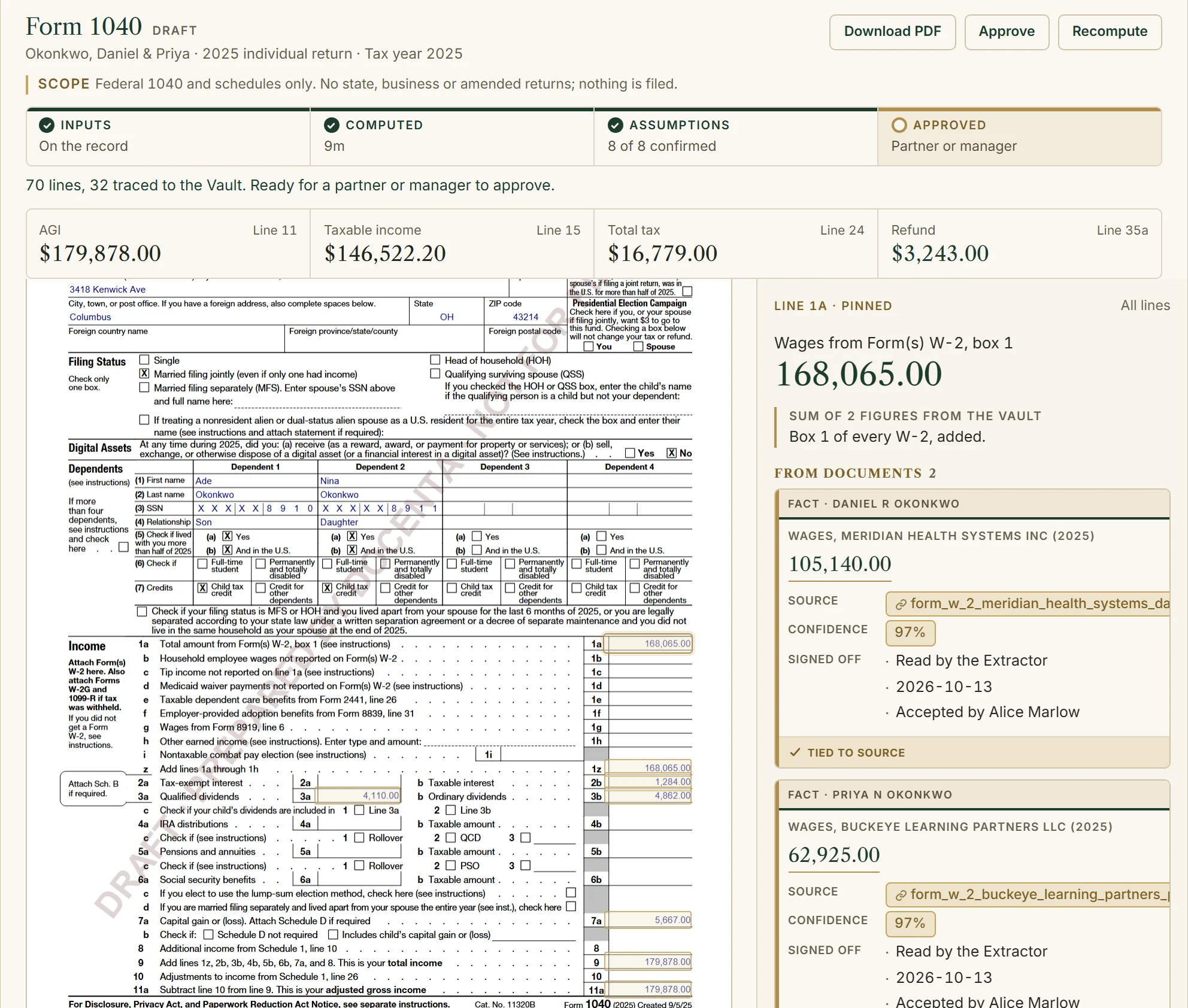
Task: Toggle Dependent 1 Child tax credit checkbox
Action: (x=203, y=588)
